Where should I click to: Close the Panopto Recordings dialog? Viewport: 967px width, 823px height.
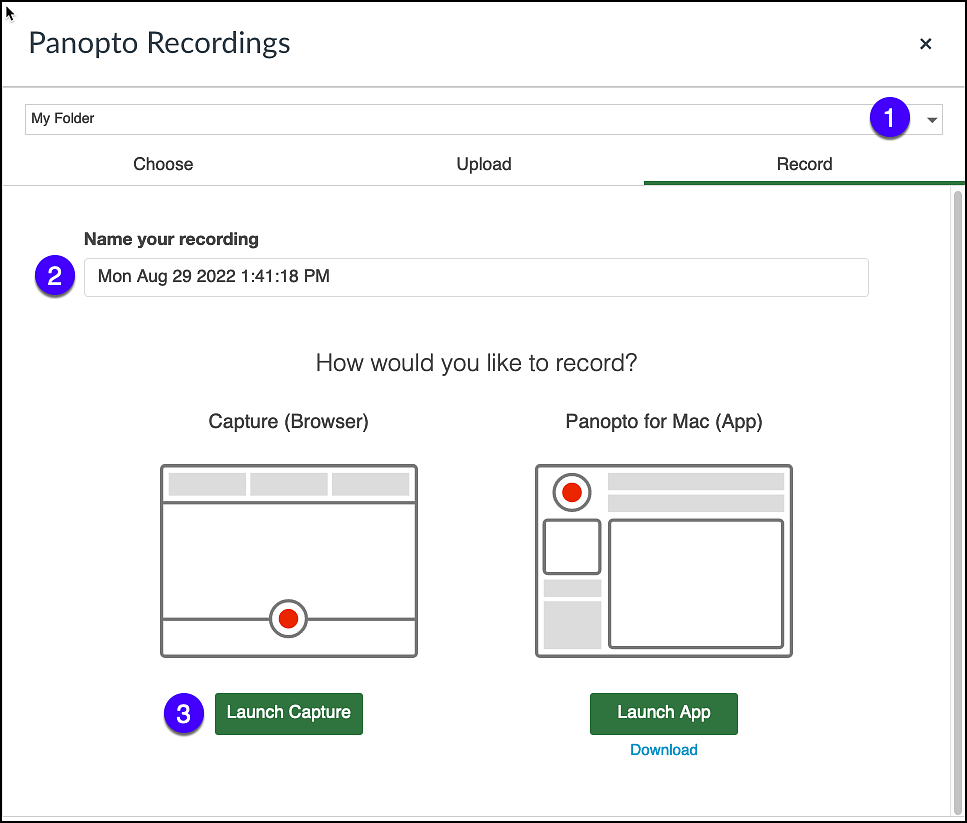click(925, 43)
